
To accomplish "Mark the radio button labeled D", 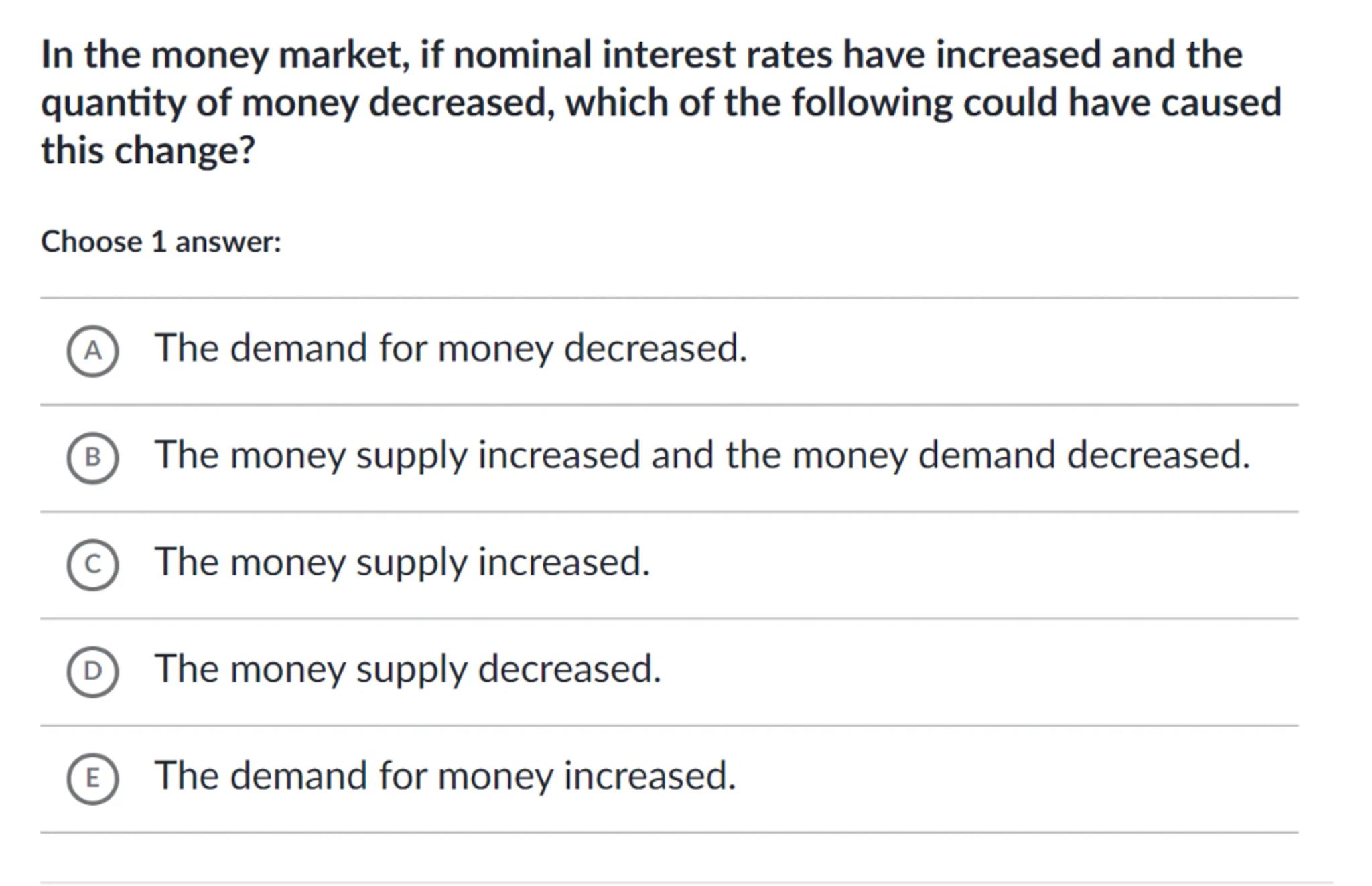I will point(92,672).
